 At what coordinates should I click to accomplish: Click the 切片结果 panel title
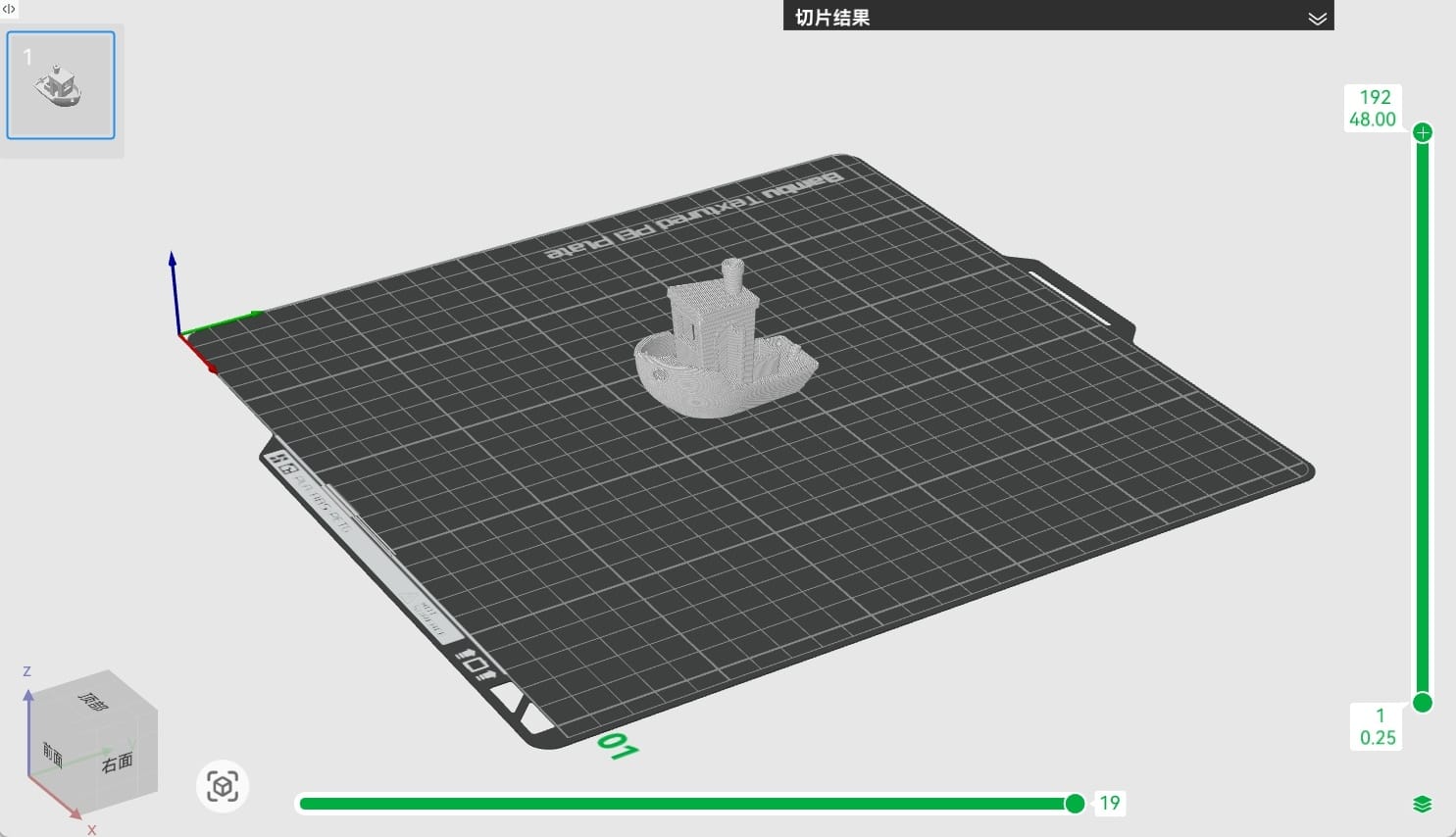832,18
